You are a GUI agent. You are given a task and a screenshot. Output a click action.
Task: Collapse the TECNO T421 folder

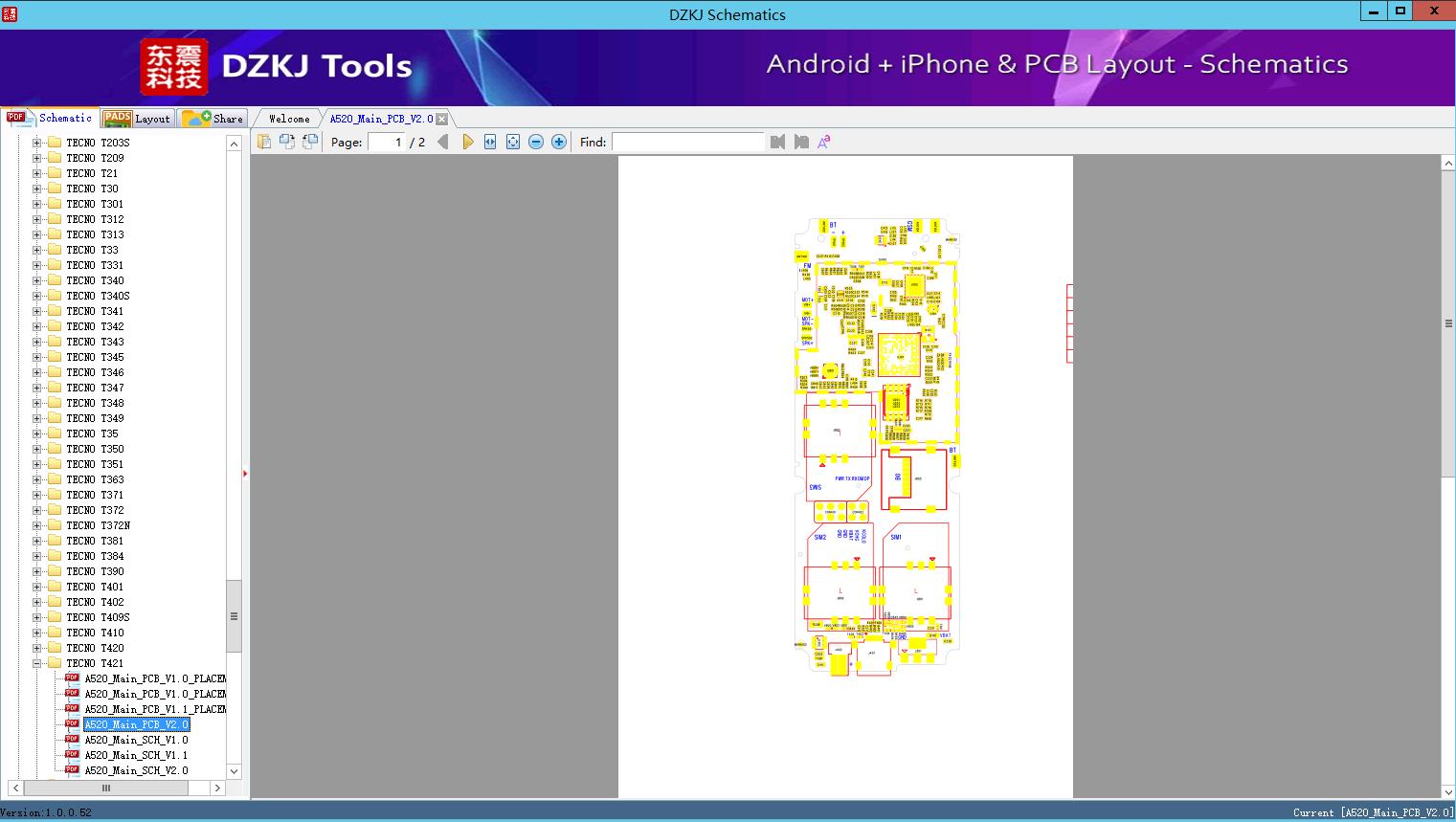pos(37,663)
